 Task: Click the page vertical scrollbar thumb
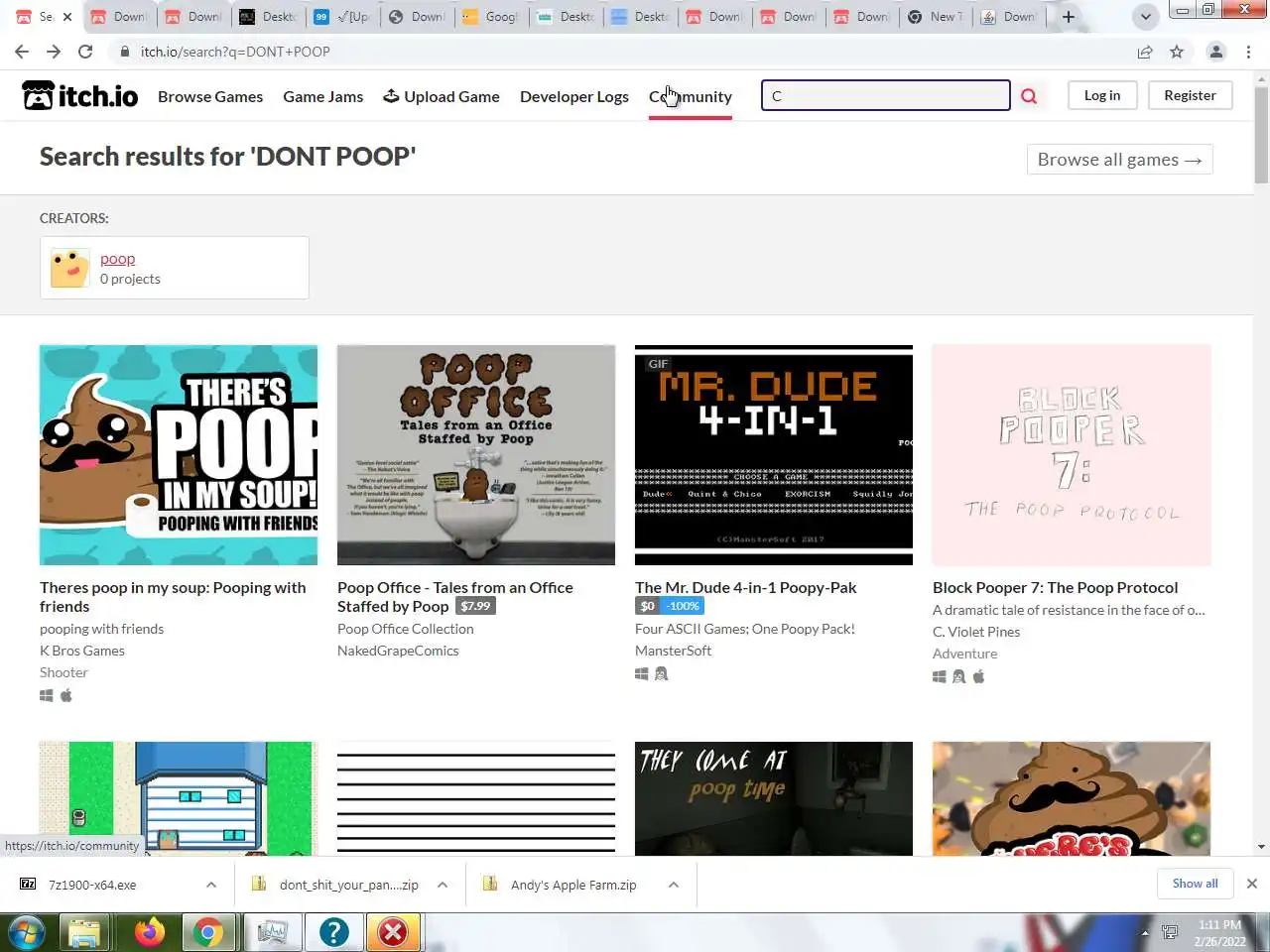[1261, 133]
